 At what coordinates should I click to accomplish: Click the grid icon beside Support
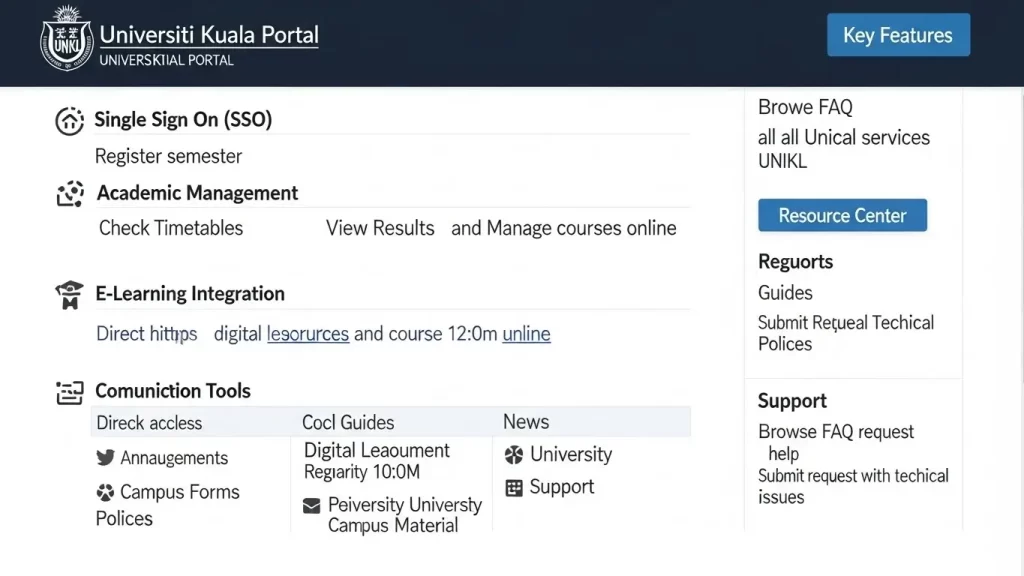[514, 488]
